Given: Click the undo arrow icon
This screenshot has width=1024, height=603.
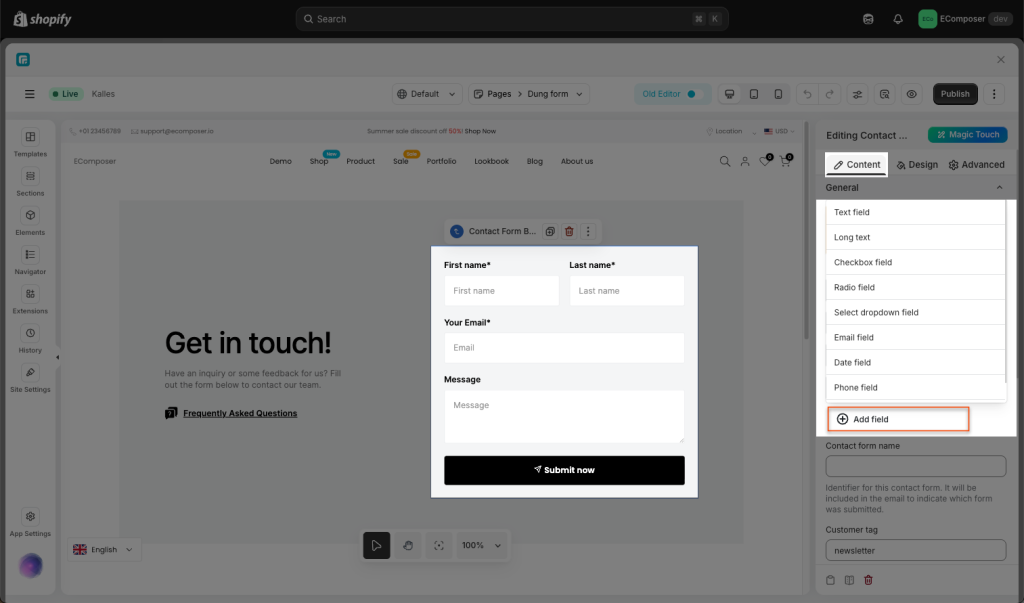Looking at the screenshot, I should pyautogui.click(x=807, y=94).
